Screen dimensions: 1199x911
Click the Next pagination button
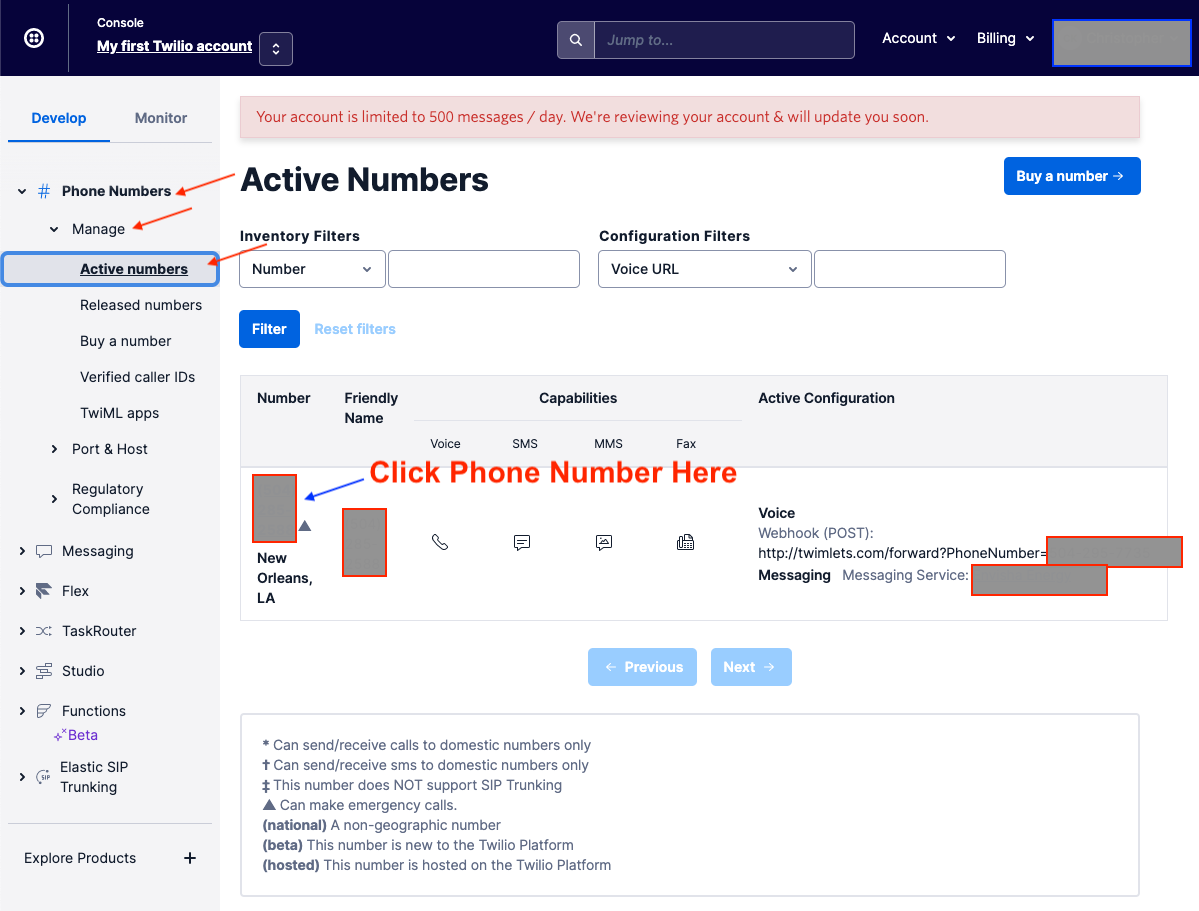click(751, 667)
